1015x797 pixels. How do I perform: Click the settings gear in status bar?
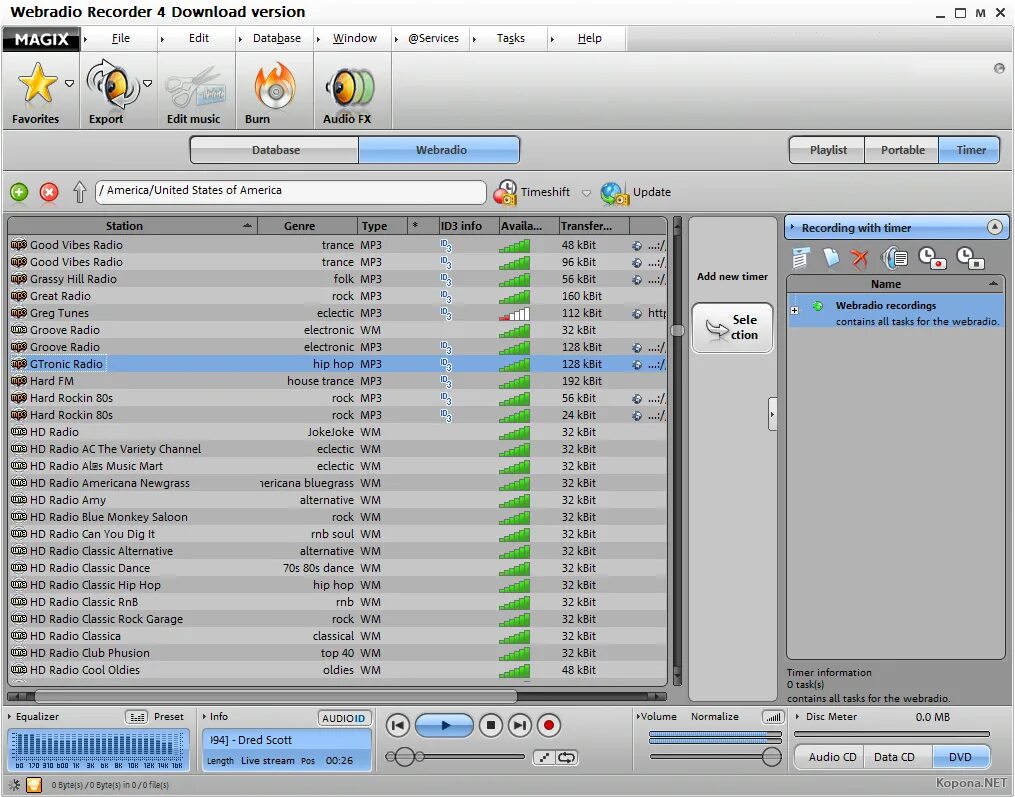pos(14,785)
